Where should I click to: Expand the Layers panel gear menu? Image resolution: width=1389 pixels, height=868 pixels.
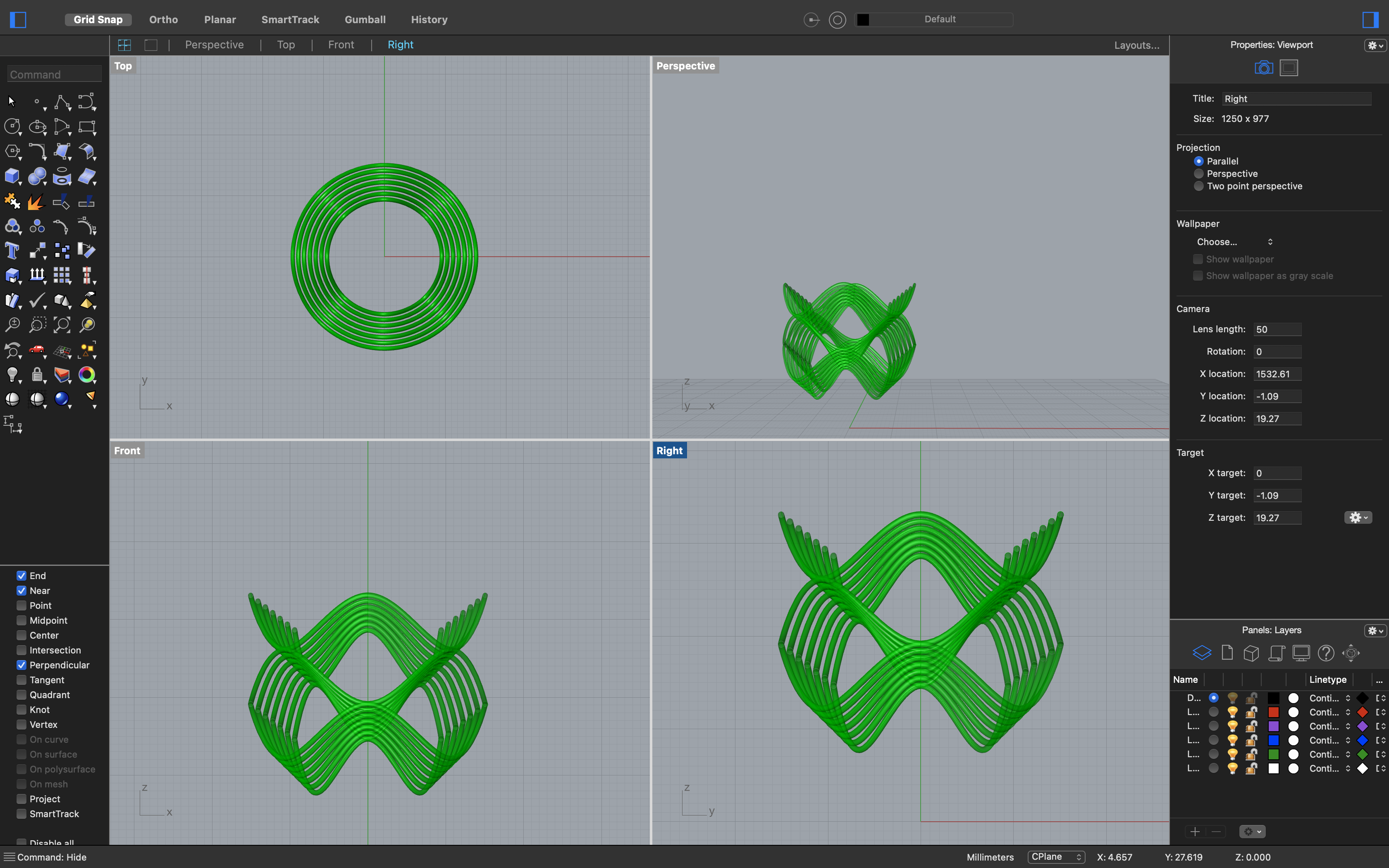click(1375, 630)
